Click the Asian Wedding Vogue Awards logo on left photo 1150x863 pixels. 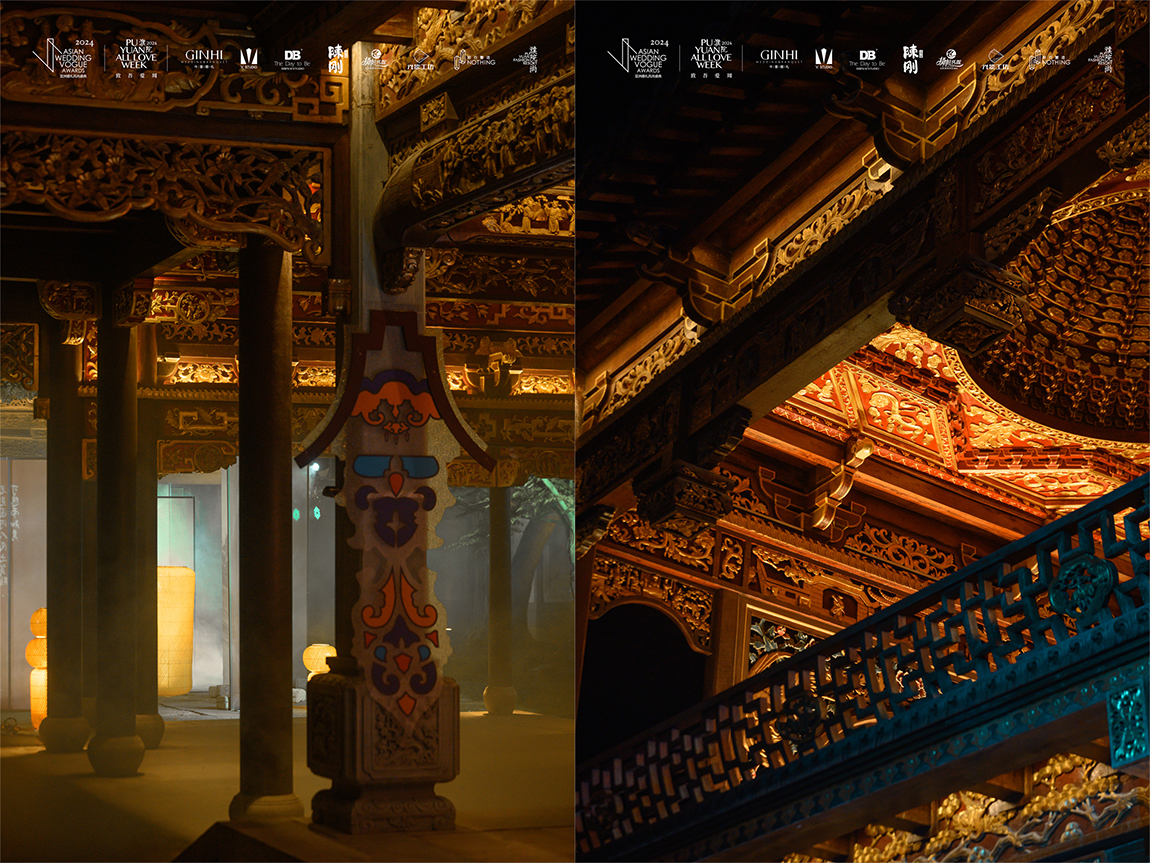62,57
